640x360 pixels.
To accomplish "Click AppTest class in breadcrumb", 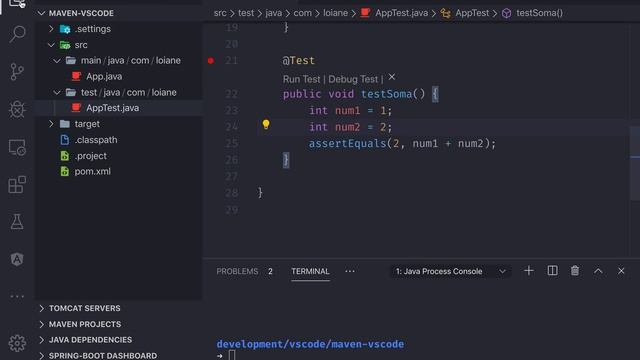I will click(x=472, y=13).
